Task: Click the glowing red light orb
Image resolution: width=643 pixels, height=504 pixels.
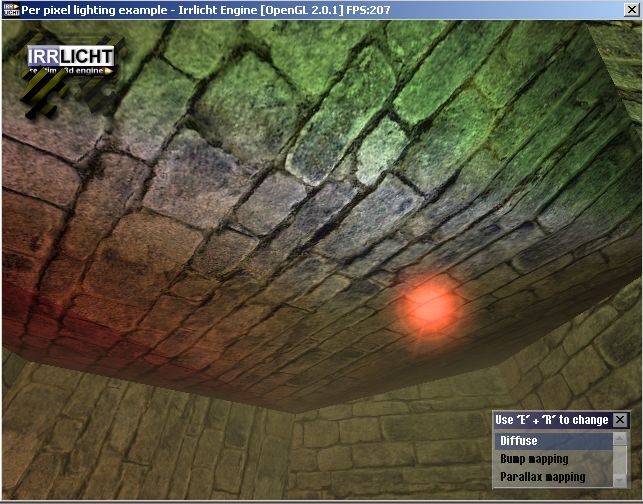Action: point(431,305)
